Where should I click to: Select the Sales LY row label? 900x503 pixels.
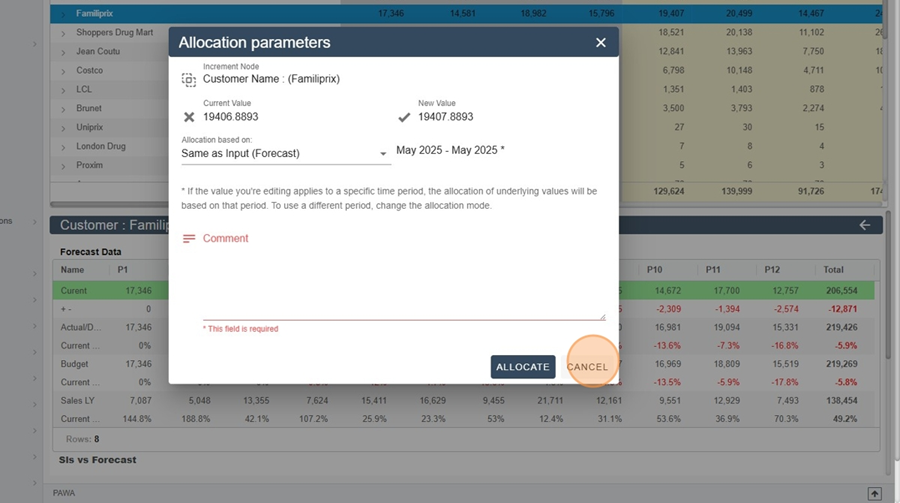(78, 401)
